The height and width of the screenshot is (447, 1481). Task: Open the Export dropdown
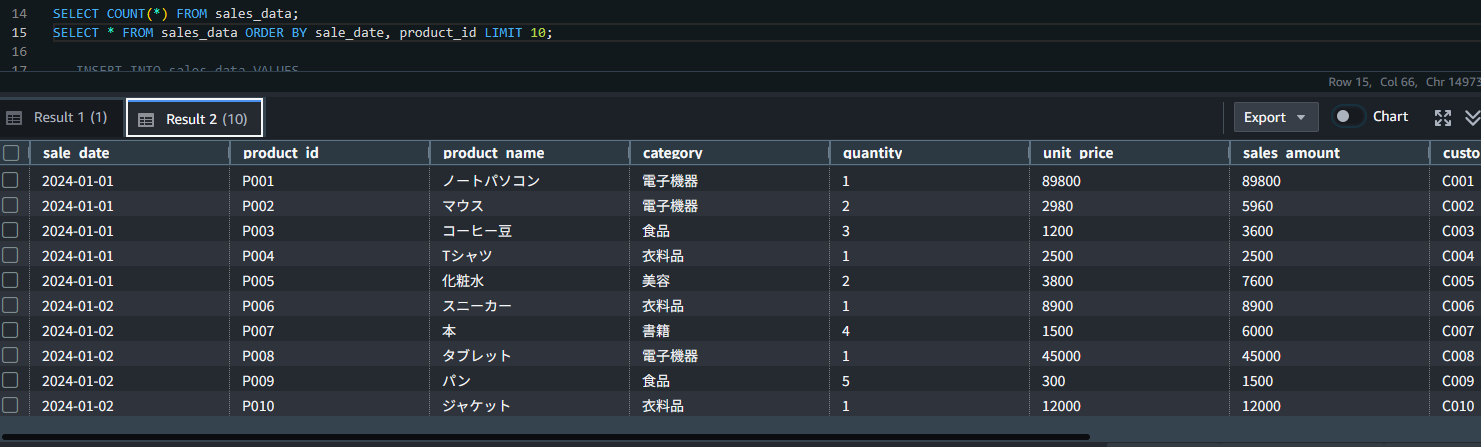point(1275,117)
